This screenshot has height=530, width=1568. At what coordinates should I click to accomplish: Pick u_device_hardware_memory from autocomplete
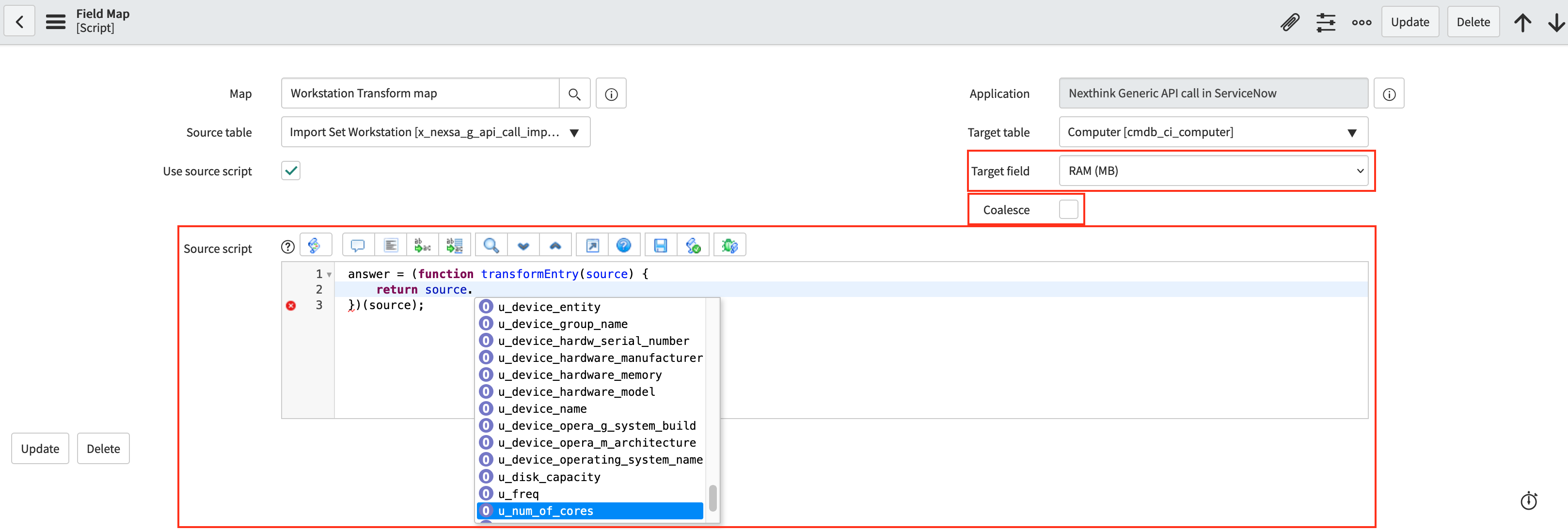[x=590, y=375]
